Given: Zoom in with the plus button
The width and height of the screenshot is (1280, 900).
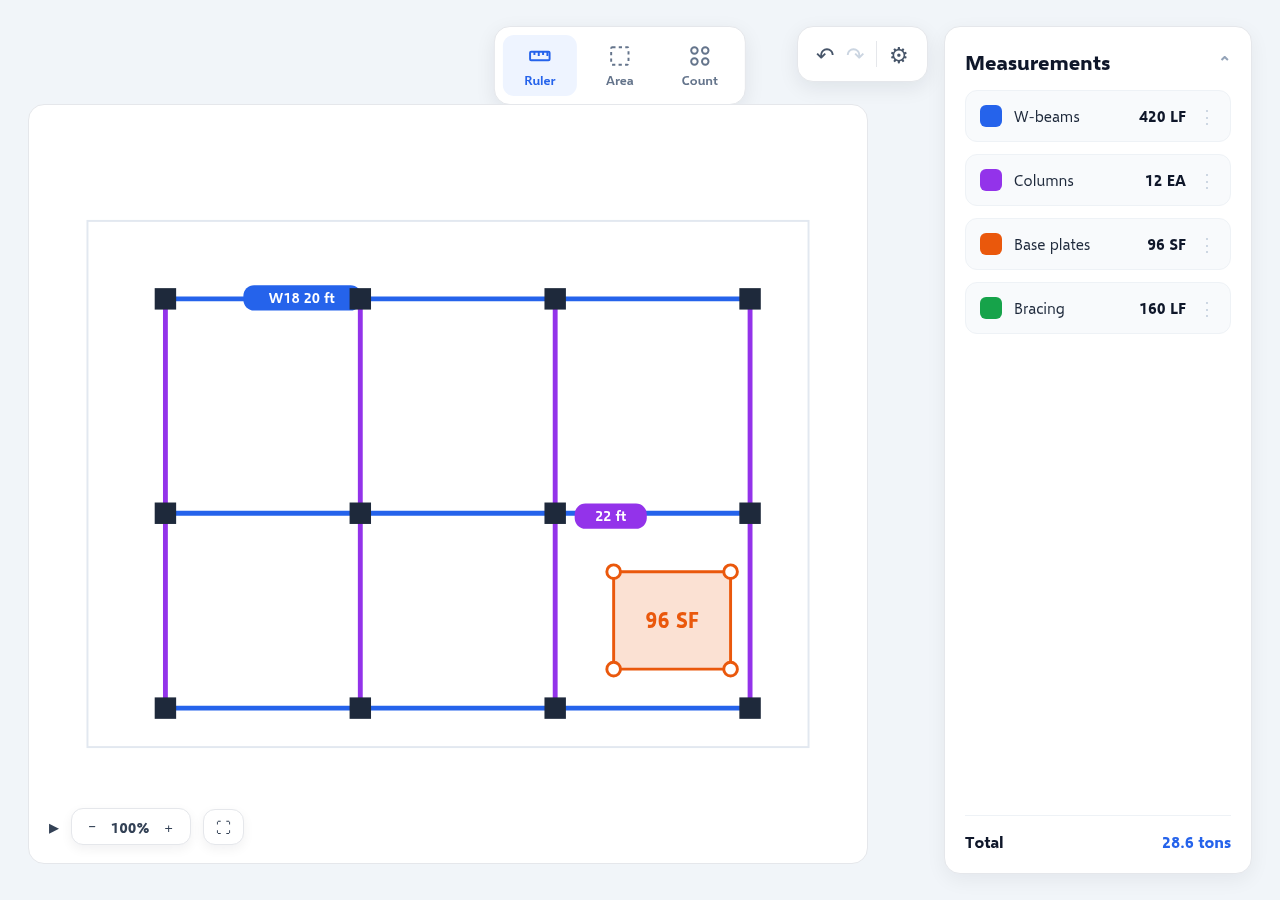Looking at the screenshot, I should 169,827.
